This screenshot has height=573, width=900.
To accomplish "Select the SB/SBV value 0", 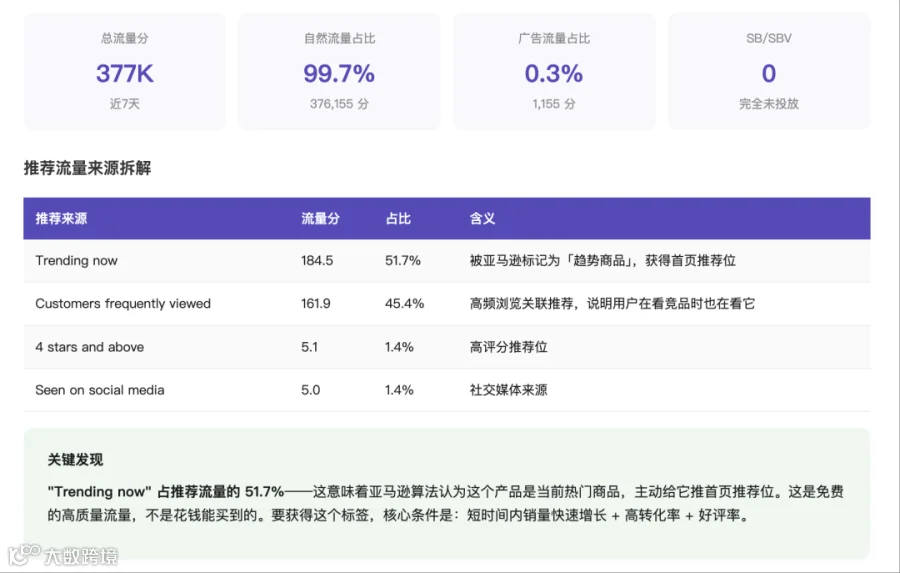I will pos(769,73).
